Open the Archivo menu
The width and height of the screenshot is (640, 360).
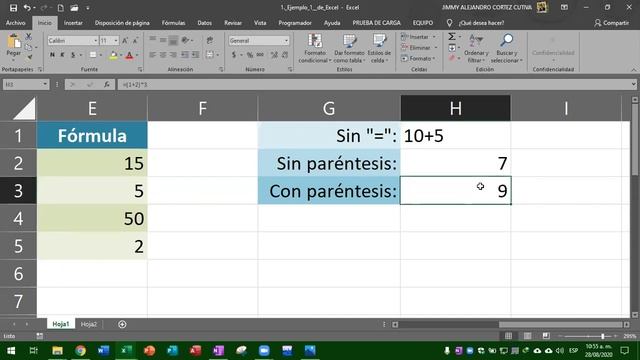click(16, 23)
